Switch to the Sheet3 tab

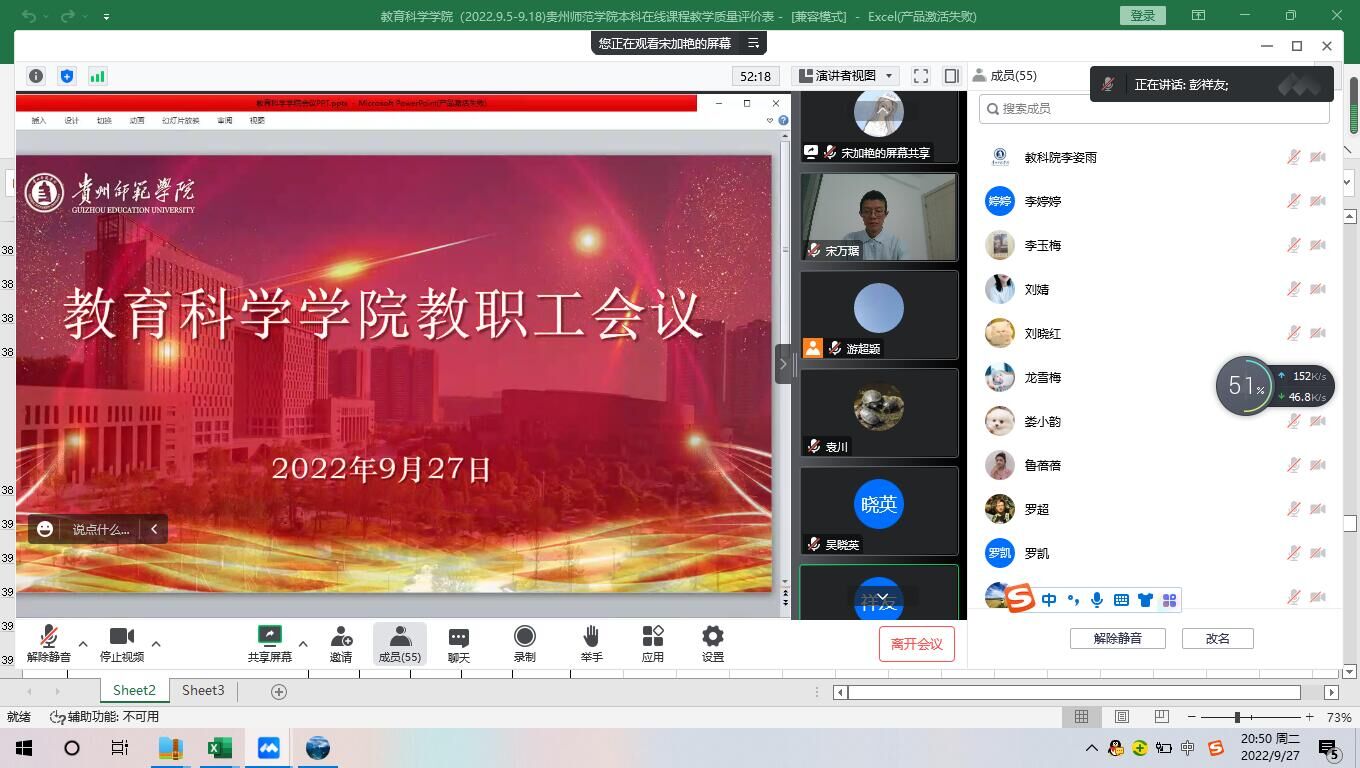point(203,690)
